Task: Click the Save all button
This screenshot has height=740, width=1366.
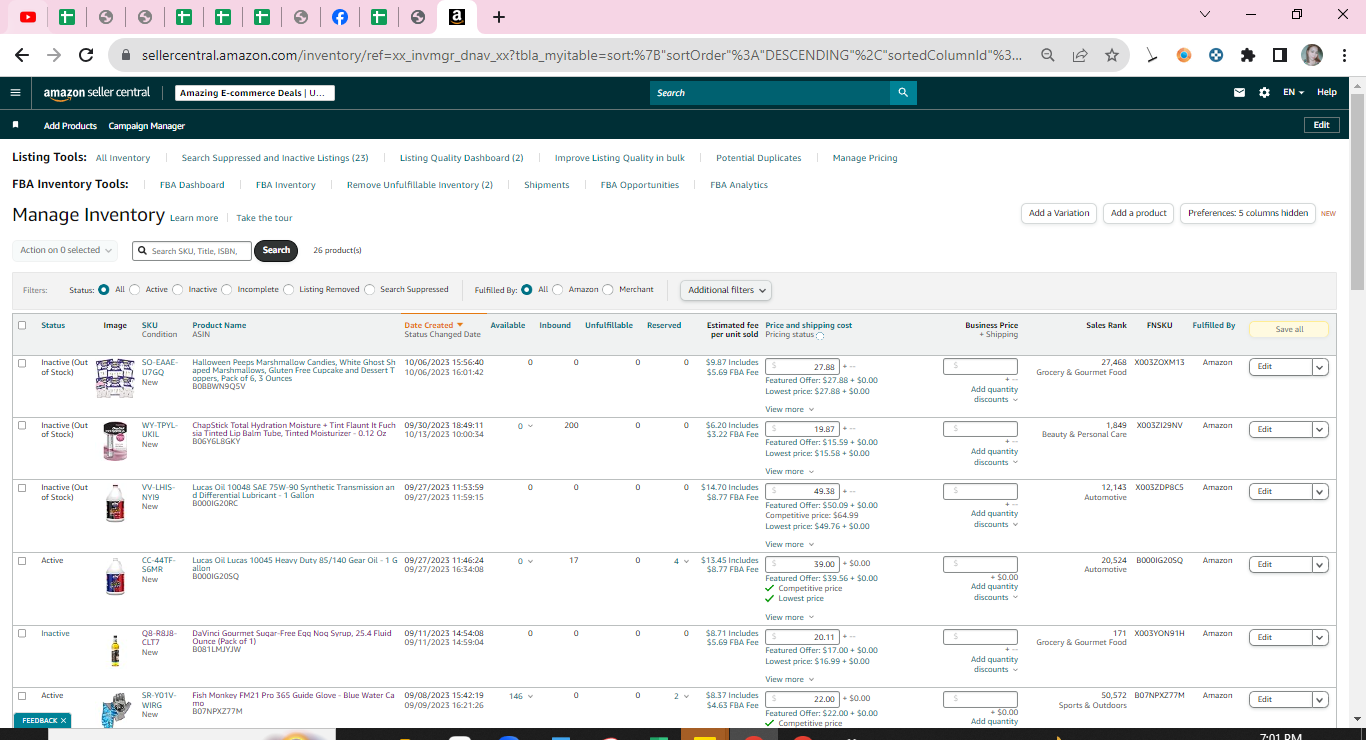Action: [x=1289, y=329]
